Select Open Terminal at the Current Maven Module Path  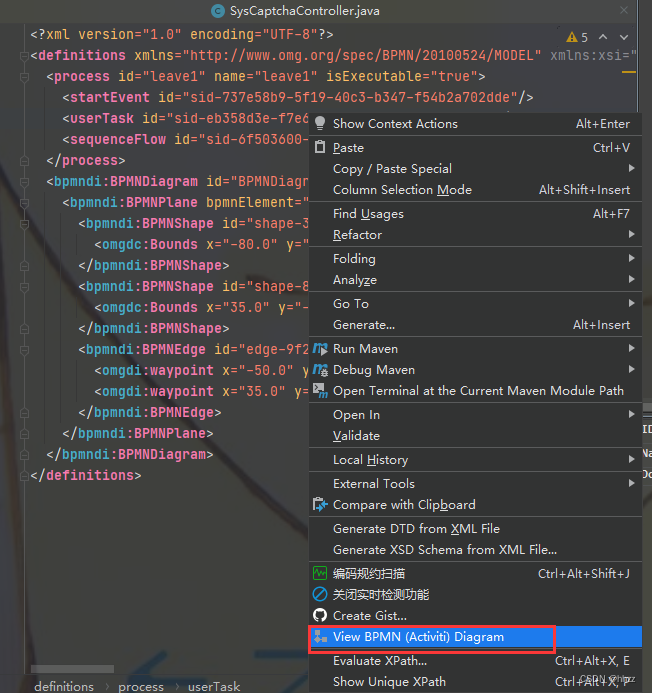coord(475,391)
